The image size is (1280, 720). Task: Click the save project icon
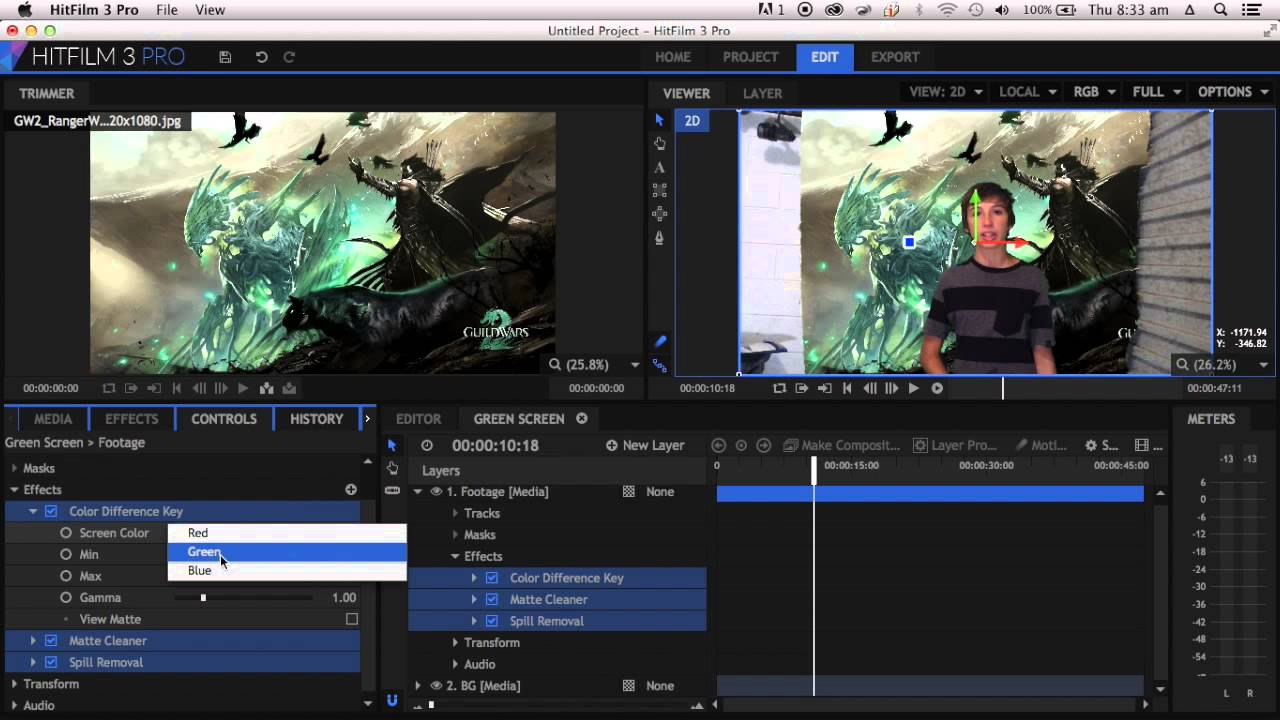click(226, 57)
